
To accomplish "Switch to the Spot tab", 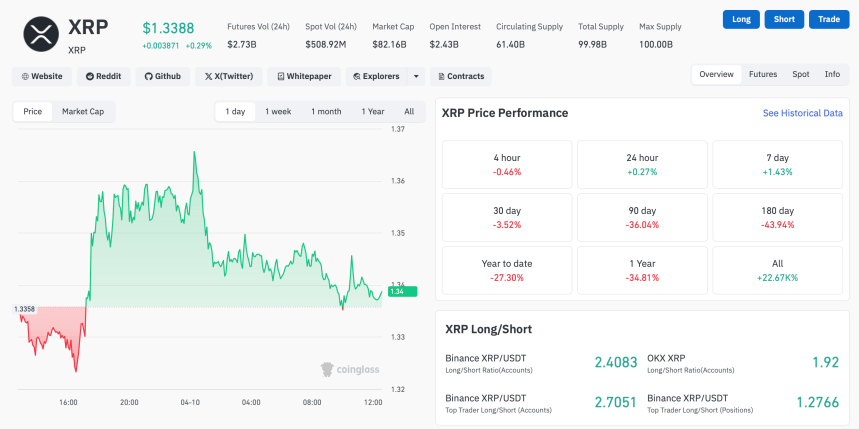I will [800, 75].
